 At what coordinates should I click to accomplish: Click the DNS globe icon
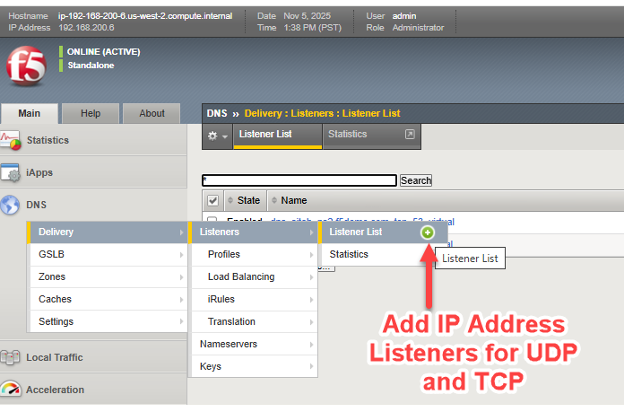tap(10, 205)
